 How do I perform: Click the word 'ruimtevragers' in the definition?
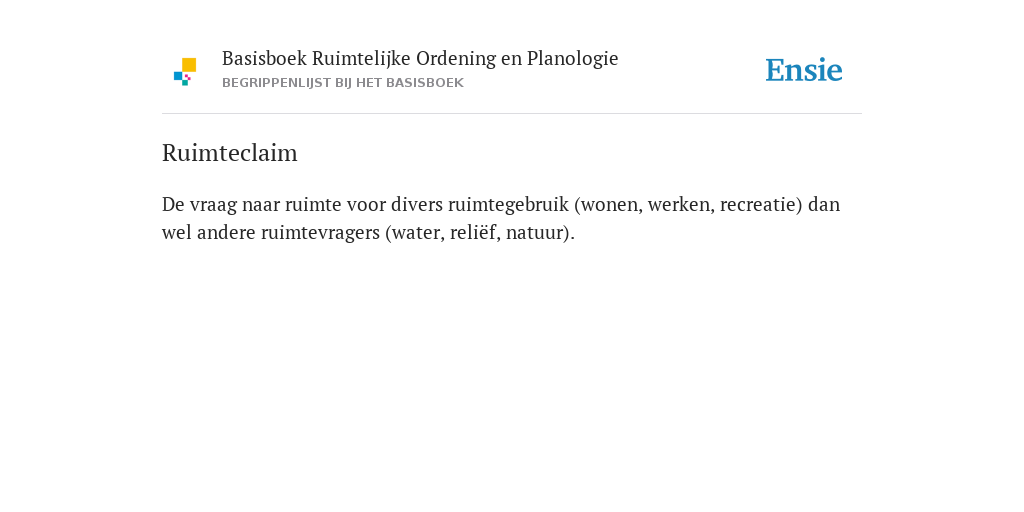(320, 233)
